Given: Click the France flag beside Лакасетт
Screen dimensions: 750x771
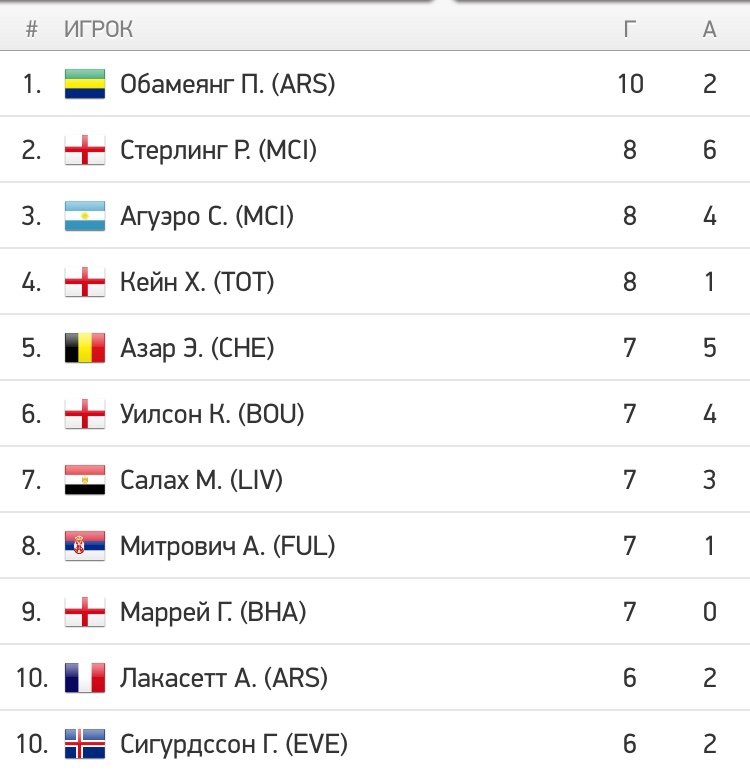Looking at the screenshot, I should tap(85, 678).
